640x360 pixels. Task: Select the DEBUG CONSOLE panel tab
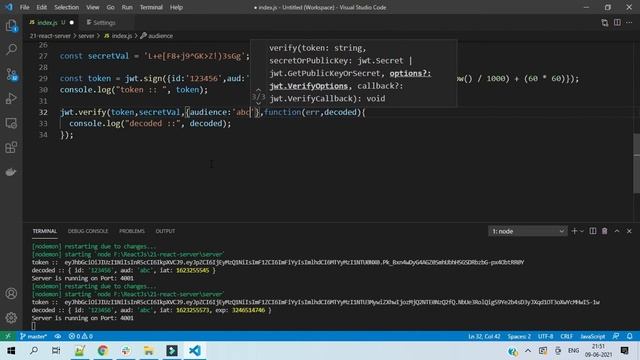pyautogui.click(x=88, y=231)
